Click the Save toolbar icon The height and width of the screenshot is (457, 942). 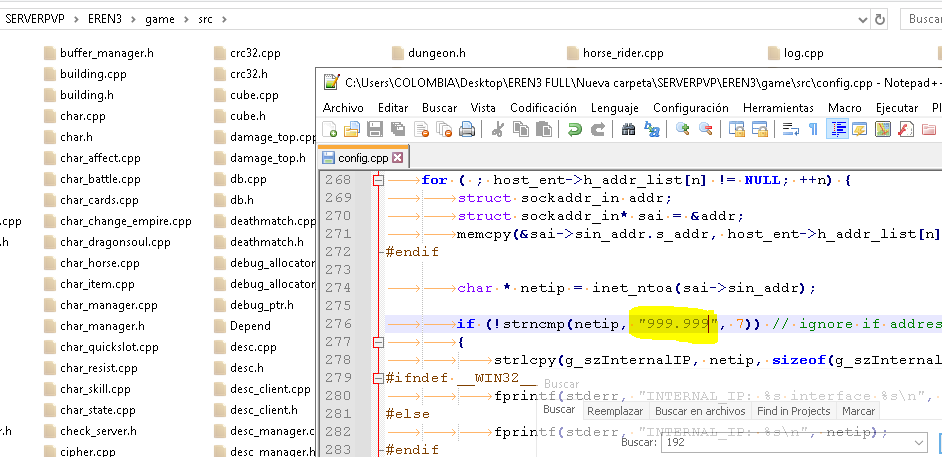(x=375, y=129)
